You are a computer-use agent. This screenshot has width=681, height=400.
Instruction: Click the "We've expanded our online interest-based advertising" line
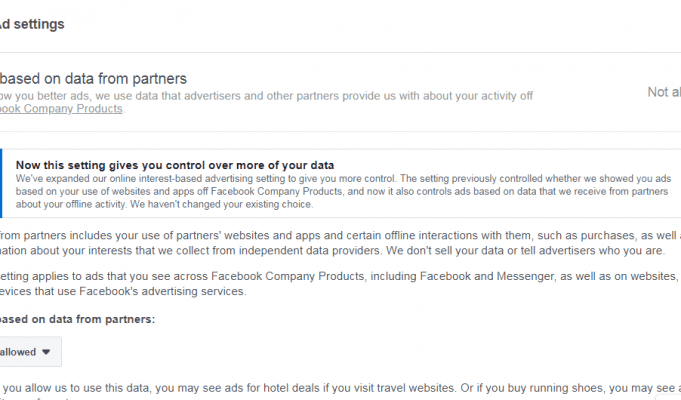200,177
